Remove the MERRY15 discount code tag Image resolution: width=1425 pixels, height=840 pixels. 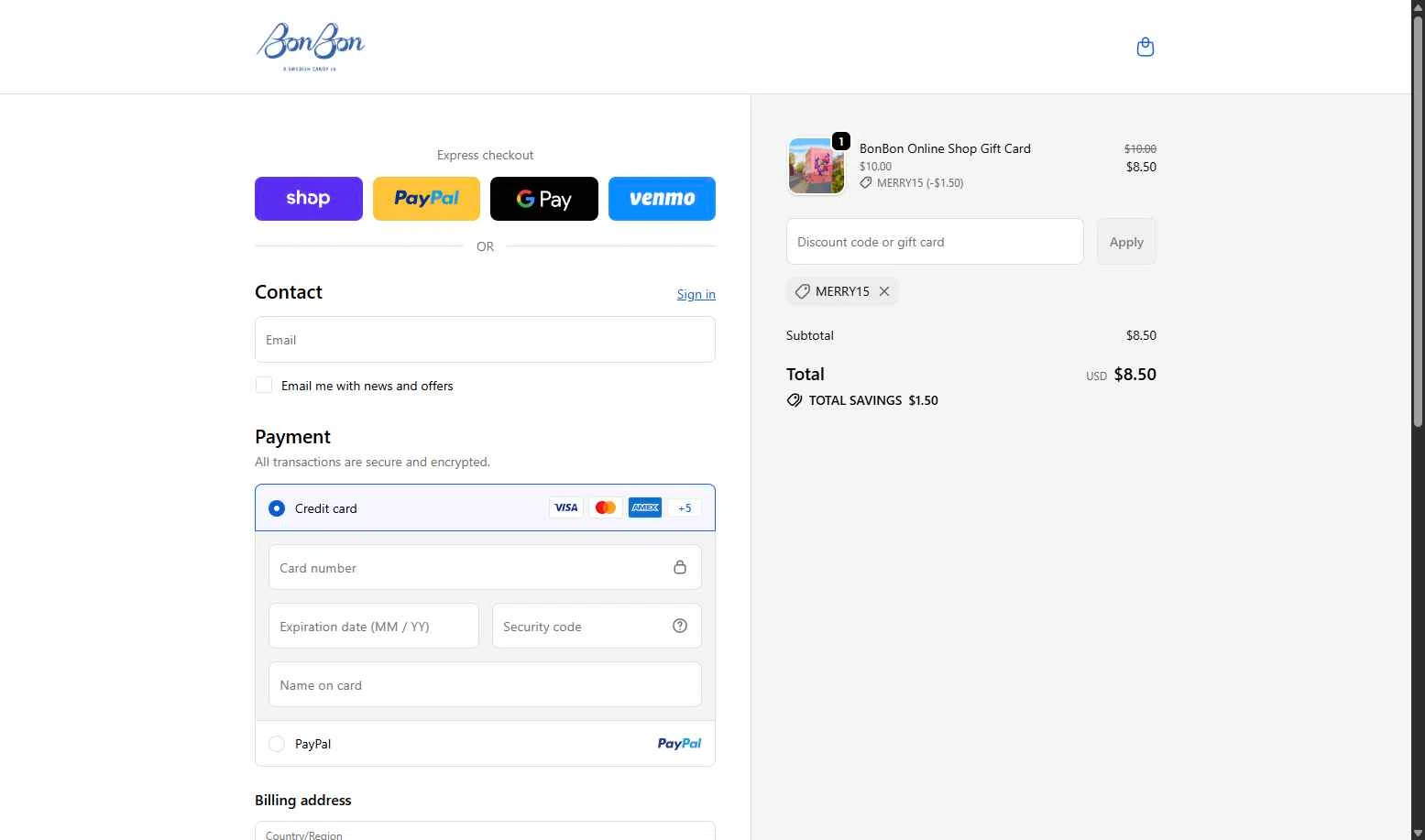point(884,291)
